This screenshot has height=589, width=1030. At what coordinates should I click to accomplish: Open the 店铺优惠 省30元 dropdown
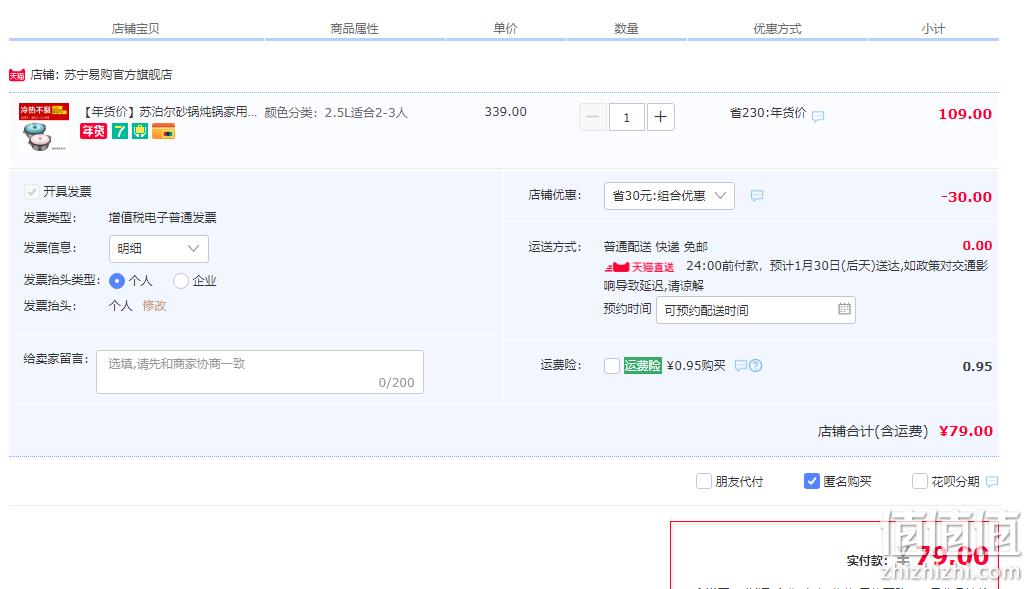[x=669, y=196]
